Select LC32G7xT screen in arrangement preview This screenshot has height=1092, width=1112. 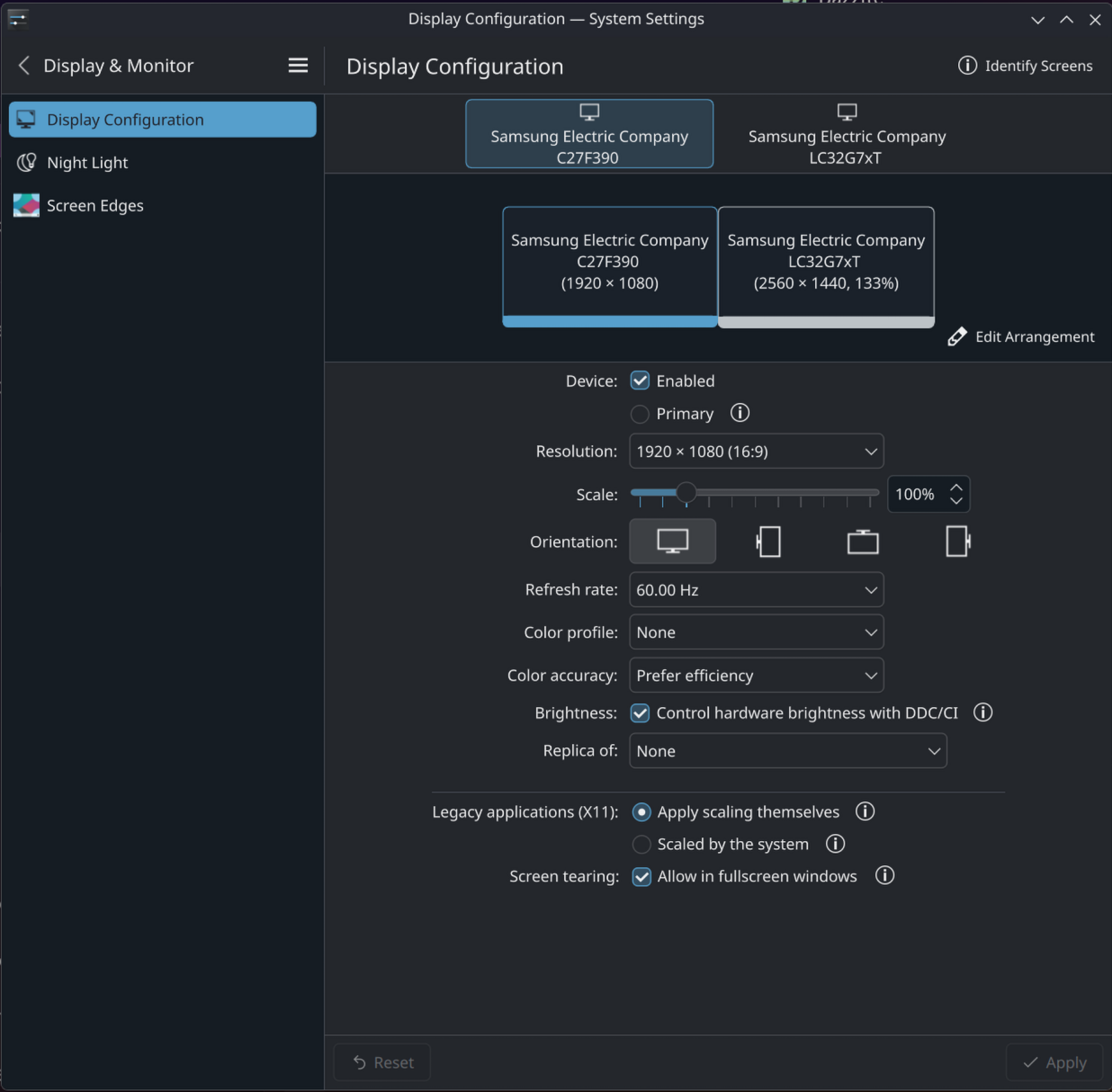click(826, 267)
